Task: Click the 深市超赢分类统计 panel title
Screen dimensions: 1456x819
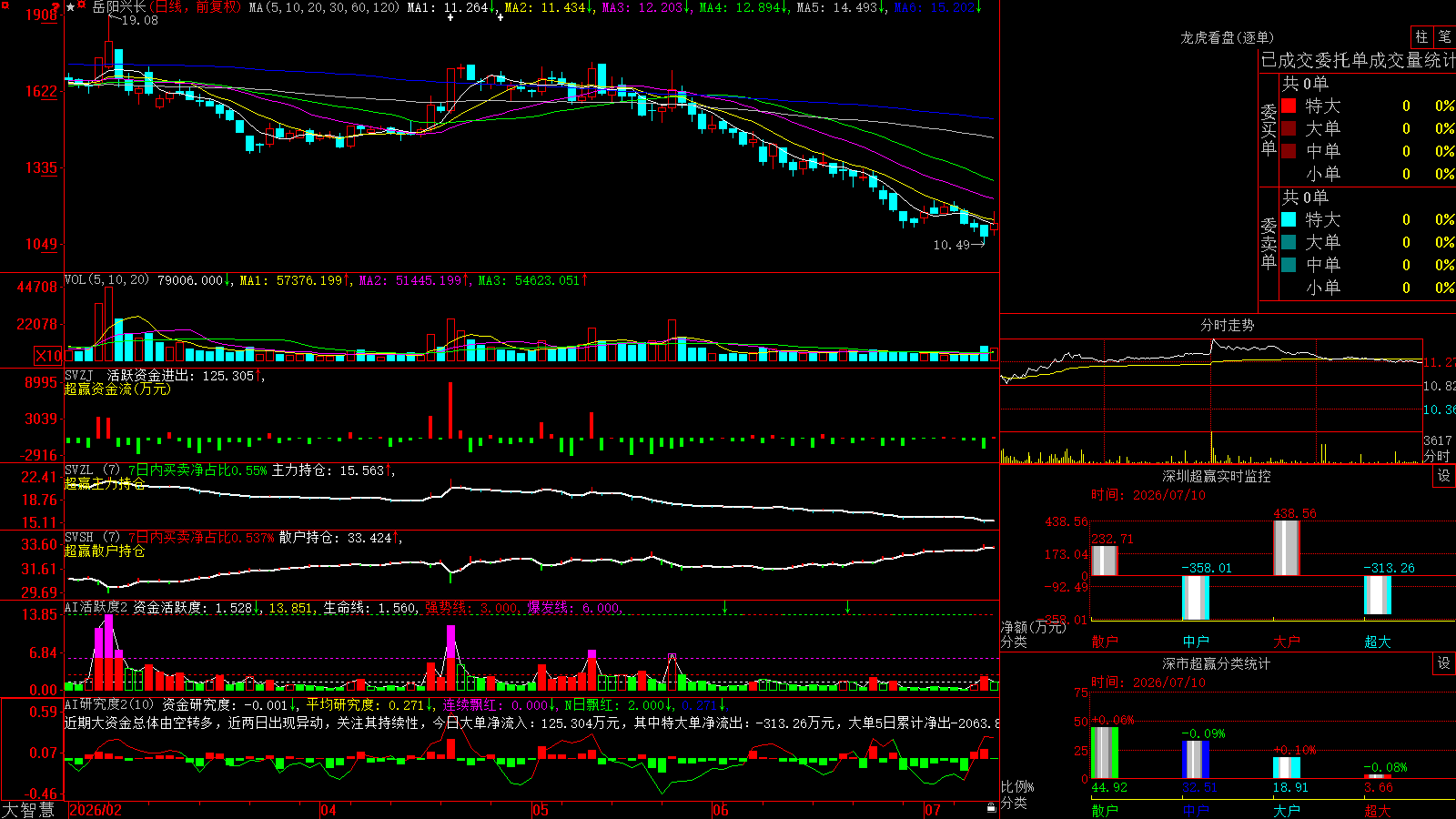Action: tap(1217, 663)
